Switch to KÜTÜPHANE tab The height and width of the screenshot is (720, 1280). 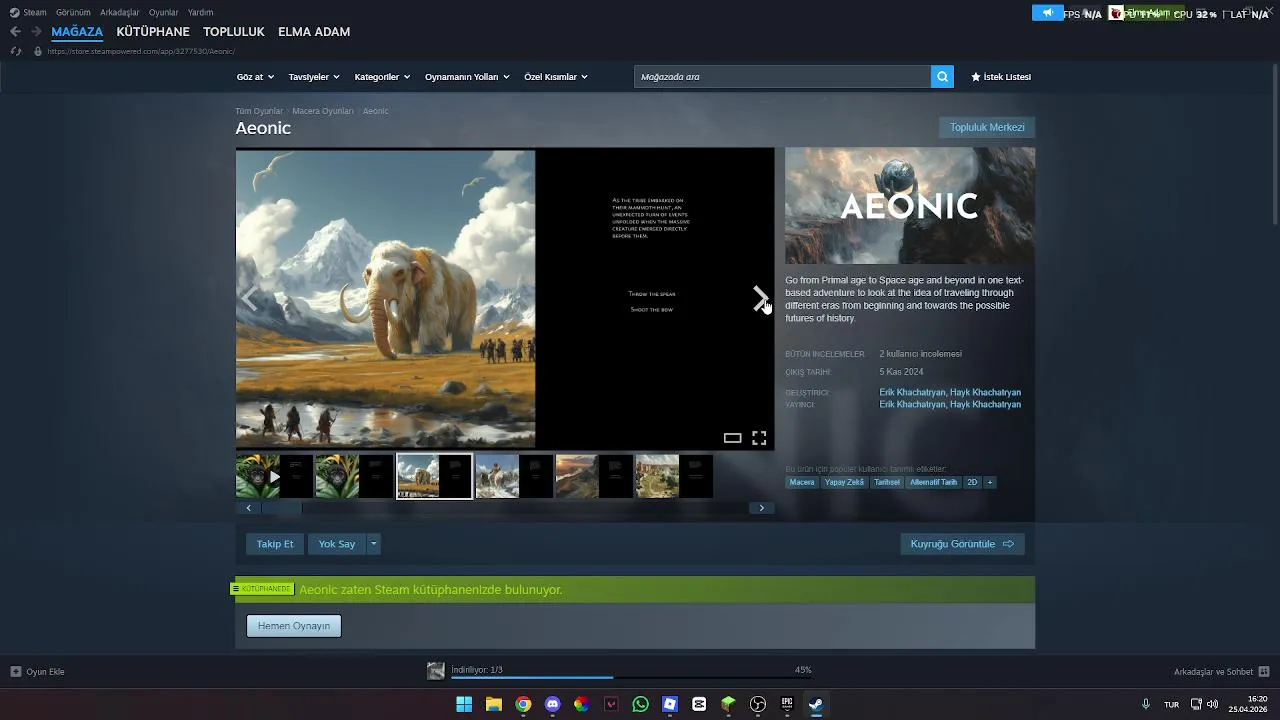click(153, 32)
